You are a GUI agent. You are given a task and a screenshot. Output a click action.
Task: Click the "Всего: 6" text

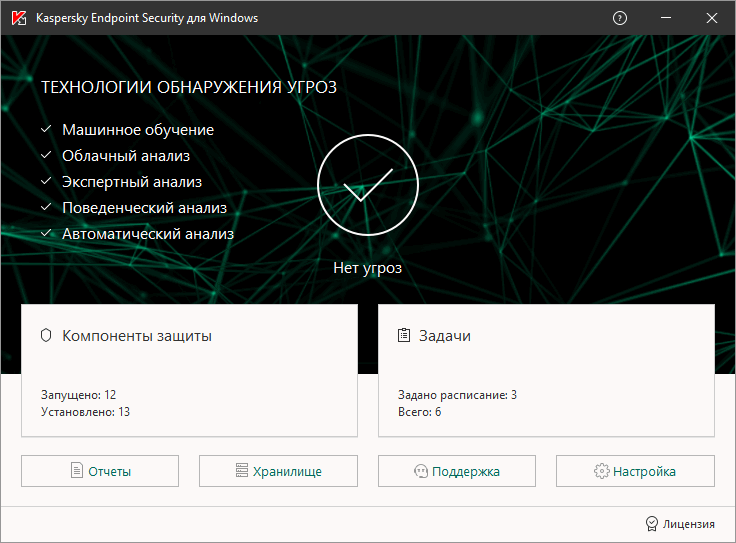[x=420, y=412]
